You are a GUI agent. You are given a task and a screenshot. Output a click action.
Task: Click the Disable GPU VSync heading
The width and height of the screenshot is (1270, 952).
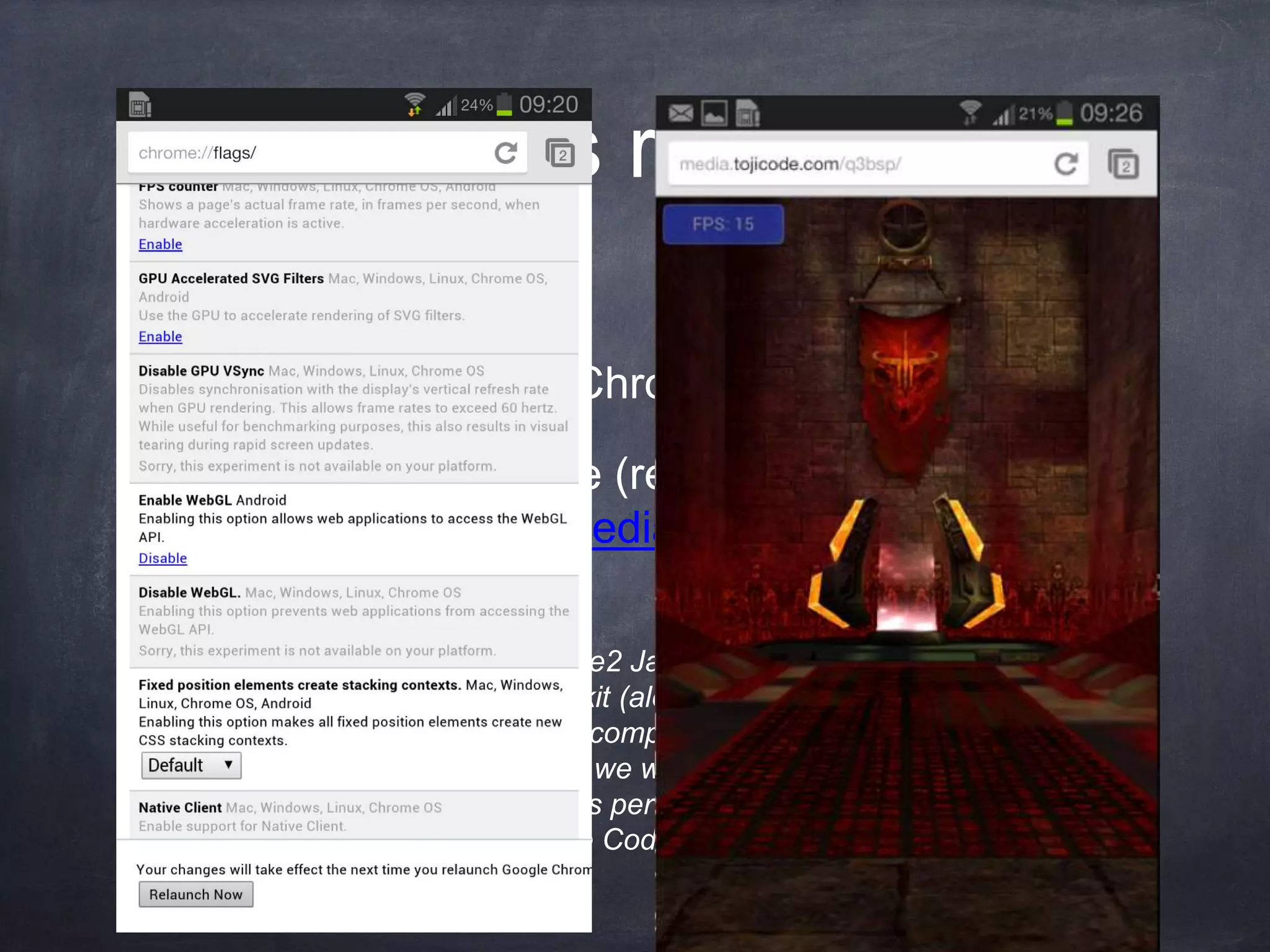pyautogui.click(x=201, y=371)
